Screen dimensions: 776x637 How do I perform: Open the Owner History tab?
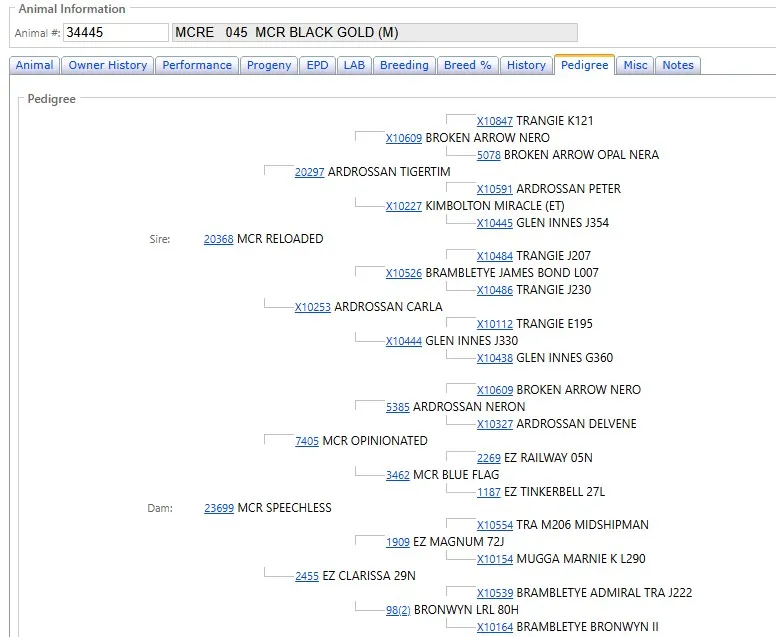(107, 65)
